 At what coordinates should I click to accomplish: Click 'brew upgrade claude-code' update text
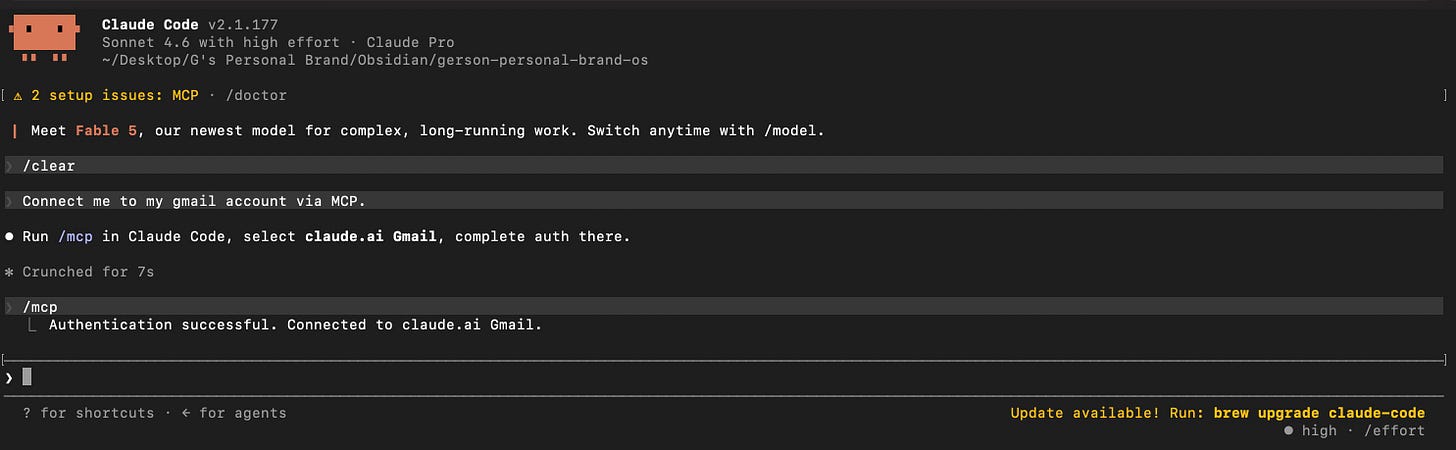pos(1319,413)
